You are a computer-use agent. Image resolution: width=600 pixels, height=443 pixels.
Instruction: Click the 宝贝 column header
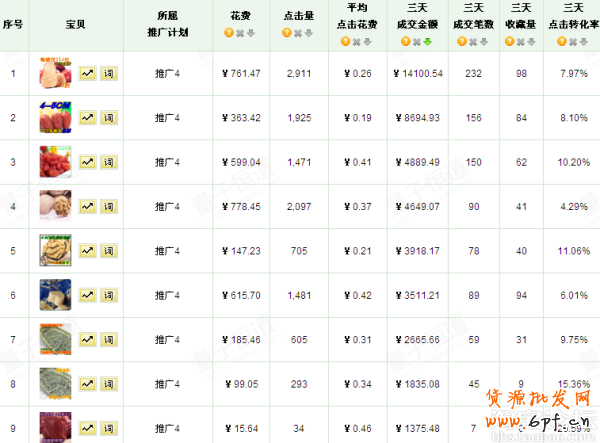[x=75, y=22]
